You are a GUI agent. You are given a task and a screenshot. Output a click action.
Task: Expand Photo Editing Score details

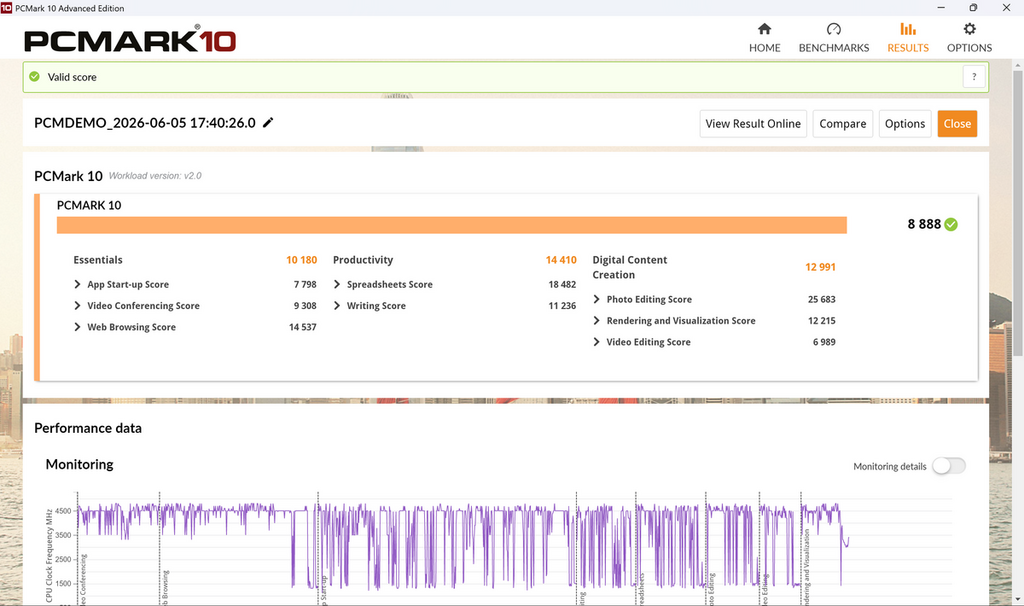[596, 299]
